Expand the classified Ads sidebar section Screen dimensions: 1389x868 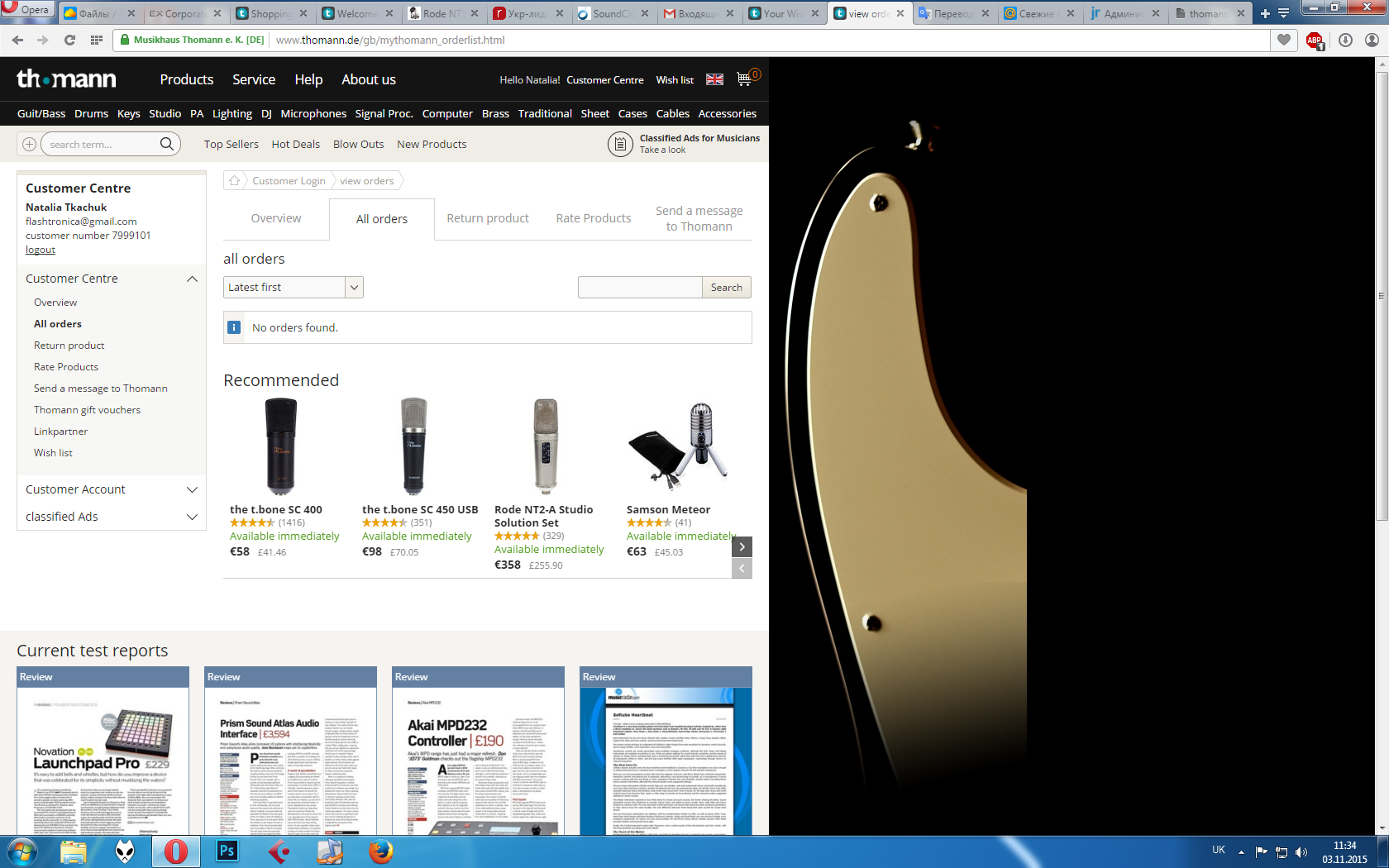tap(192, 517)
